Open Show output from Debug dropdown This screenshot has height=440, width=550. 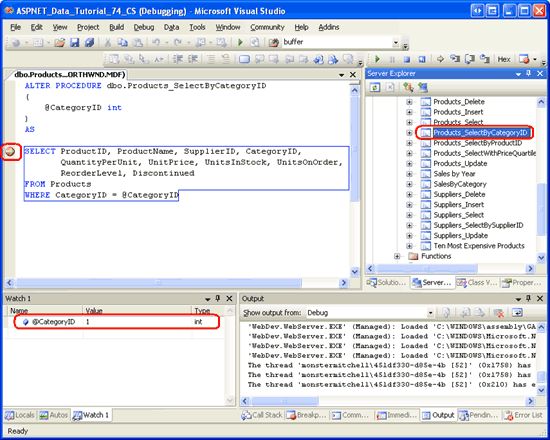[430, 313]
